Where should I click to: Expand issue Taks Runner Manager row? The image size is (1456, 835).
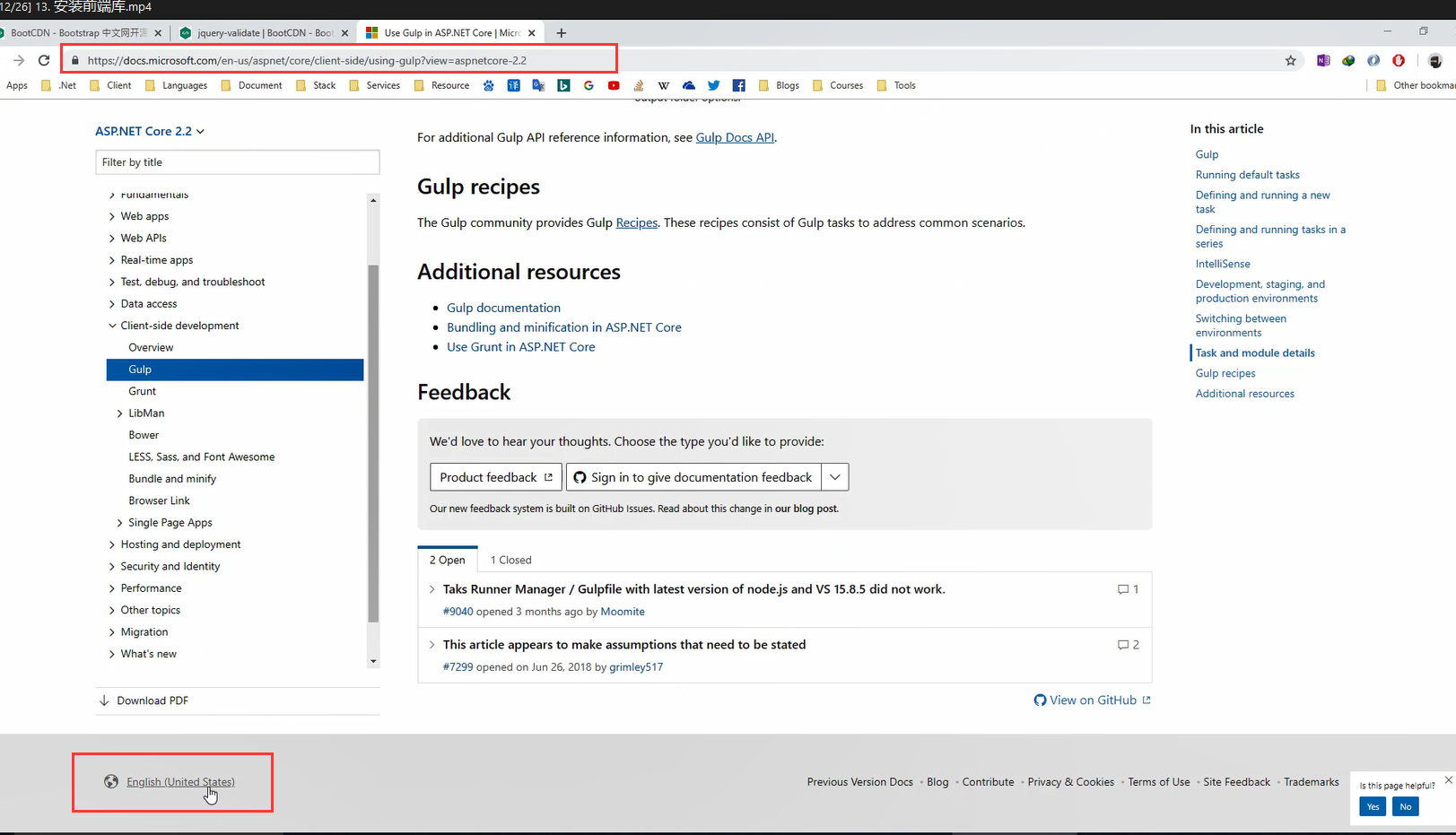coord(432,589)
